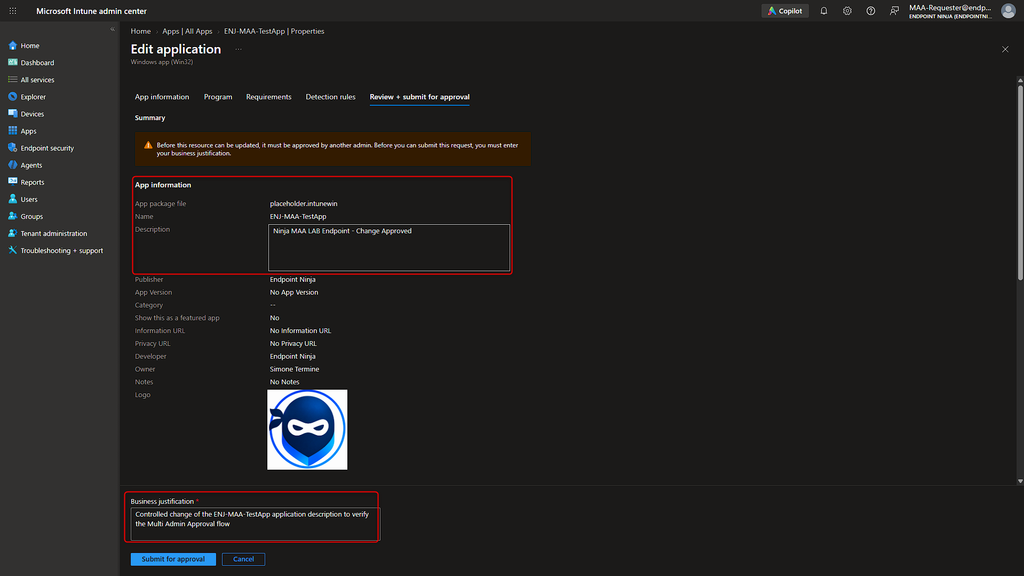Screen dimensions: 1024x576
Task: Select Review + submit for approval tab
Action: (x=419, y=97)
